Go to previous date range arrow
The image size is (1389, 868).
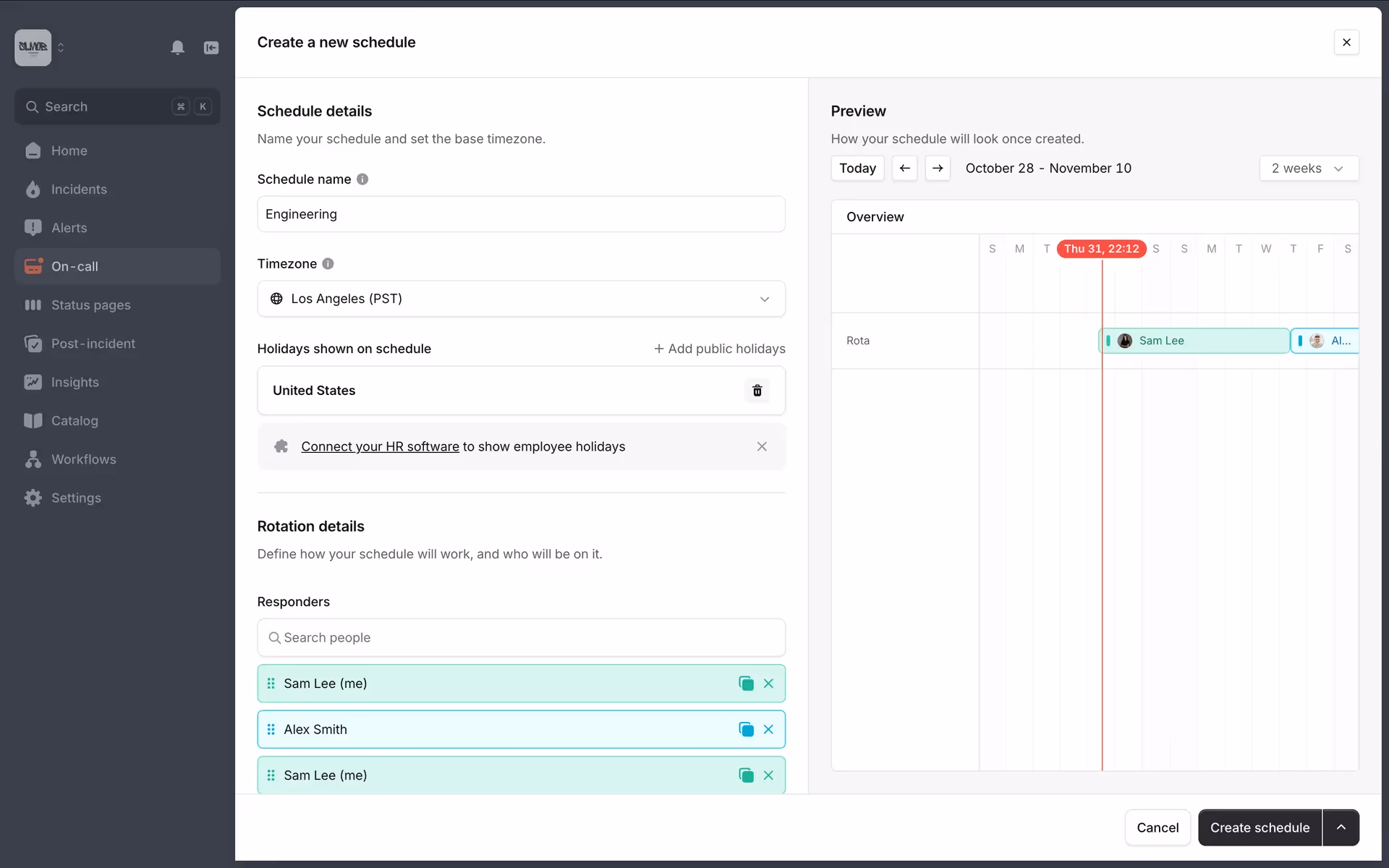(904, 169)
